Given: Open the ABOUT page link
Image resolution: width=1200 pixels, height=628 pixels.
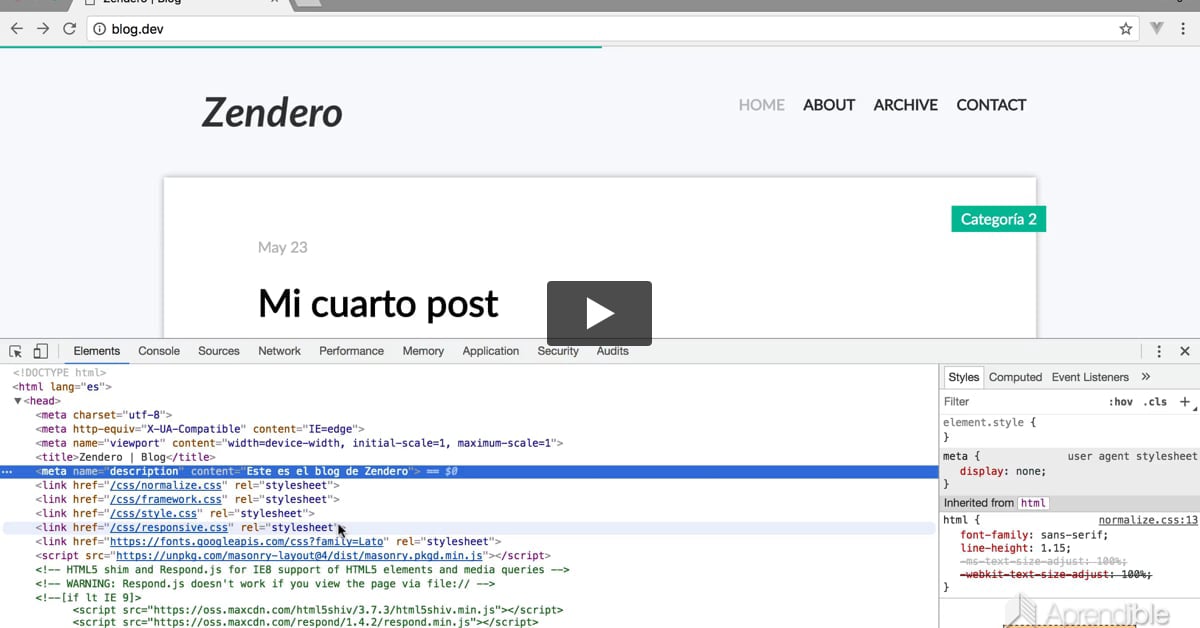Looking at the screenshot, I should (829, 105).
